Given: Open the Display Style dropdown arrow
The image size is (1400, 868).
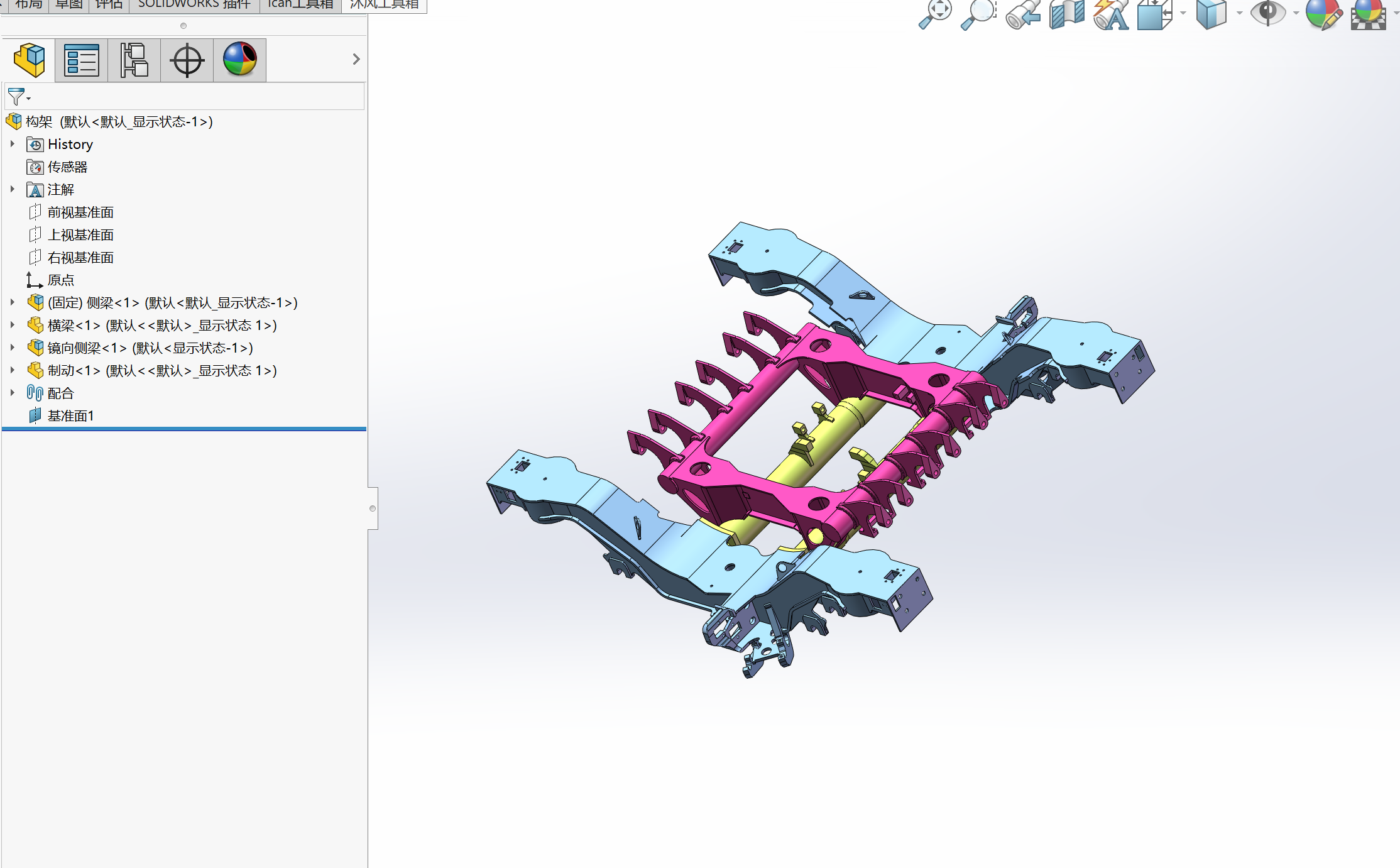Looking at the screenshot, I should (1239, 13).
